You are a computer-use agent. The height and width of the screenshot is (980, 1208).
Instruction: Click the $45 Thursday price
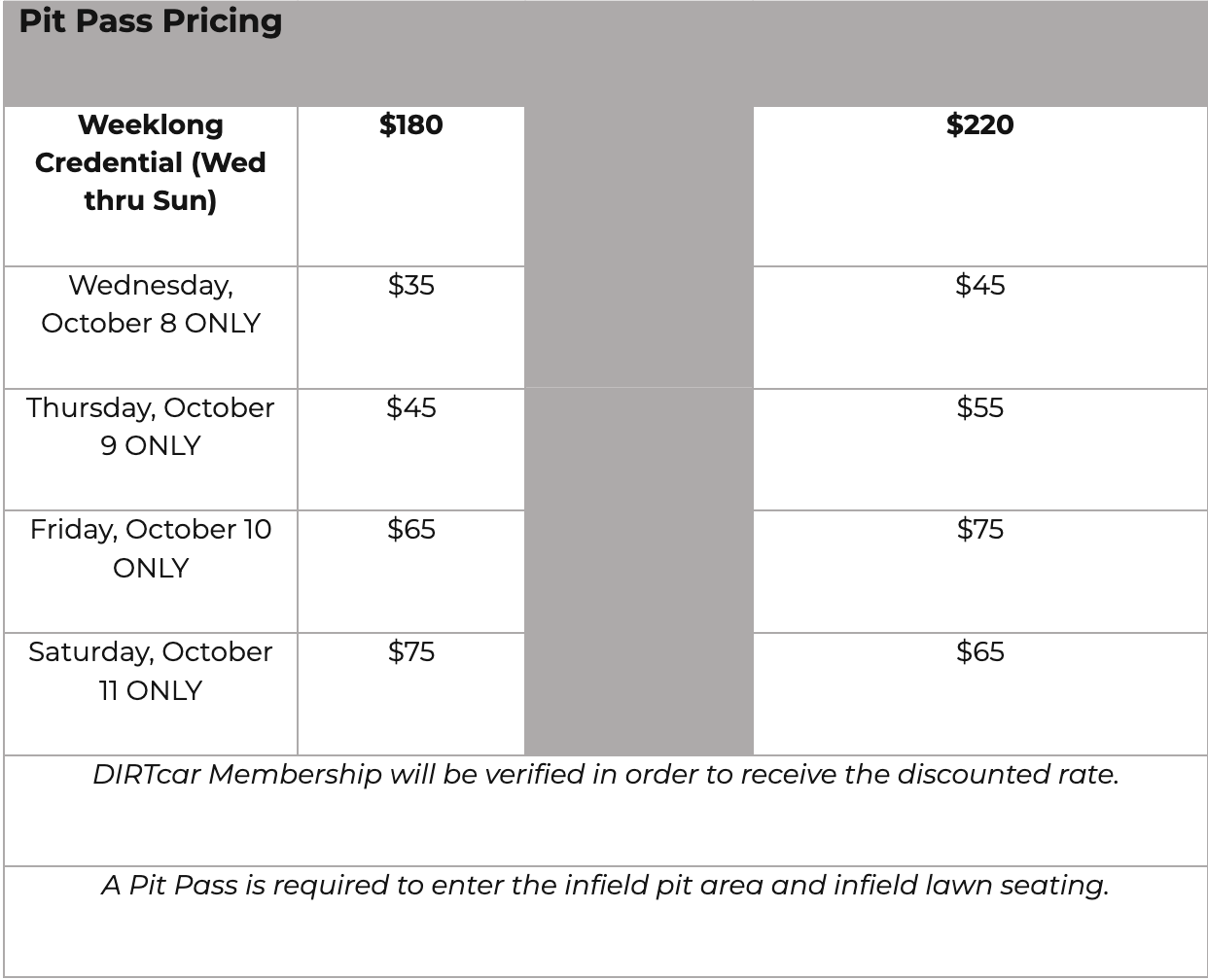coord(410,407)
